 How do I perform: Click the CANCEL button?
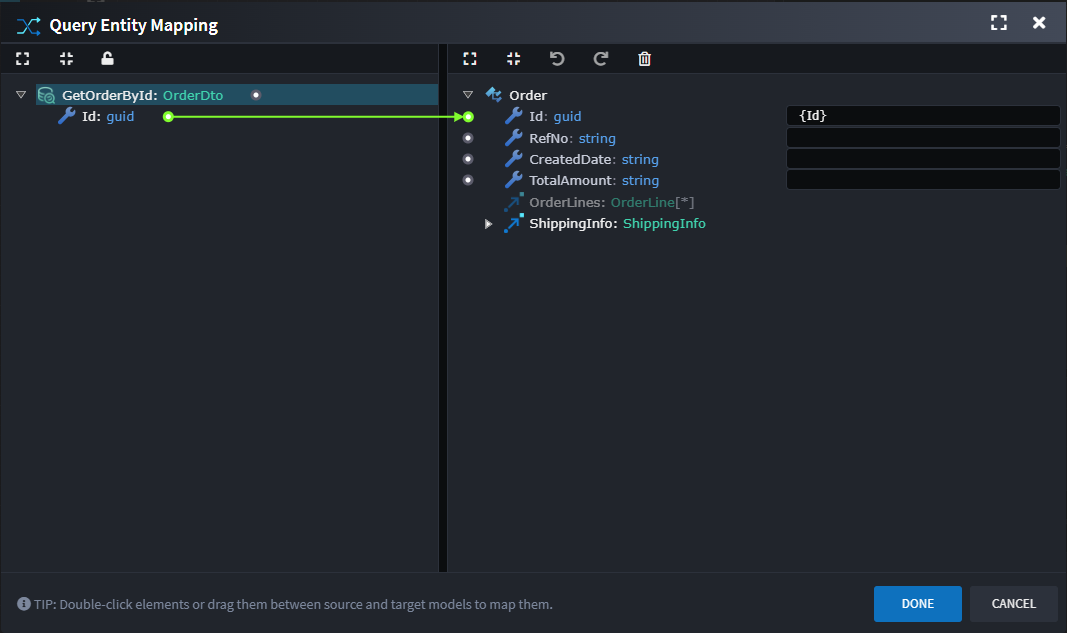tap(1013, 604)
